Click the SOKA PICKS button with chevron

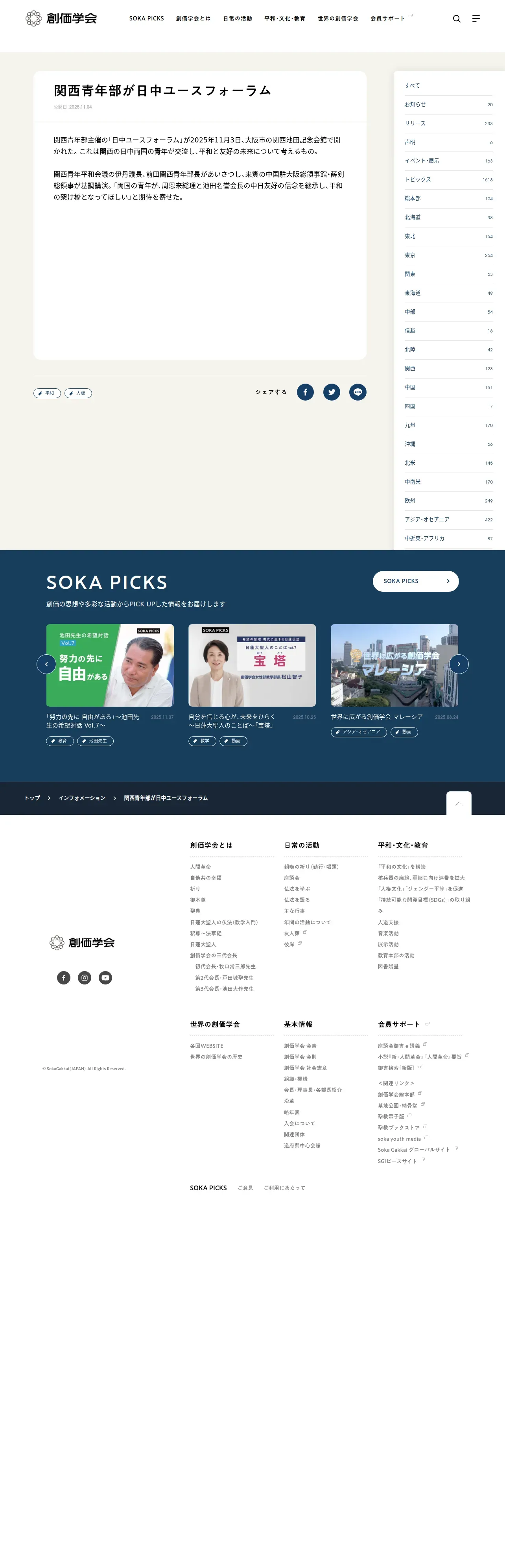click(x=416, y=581)
